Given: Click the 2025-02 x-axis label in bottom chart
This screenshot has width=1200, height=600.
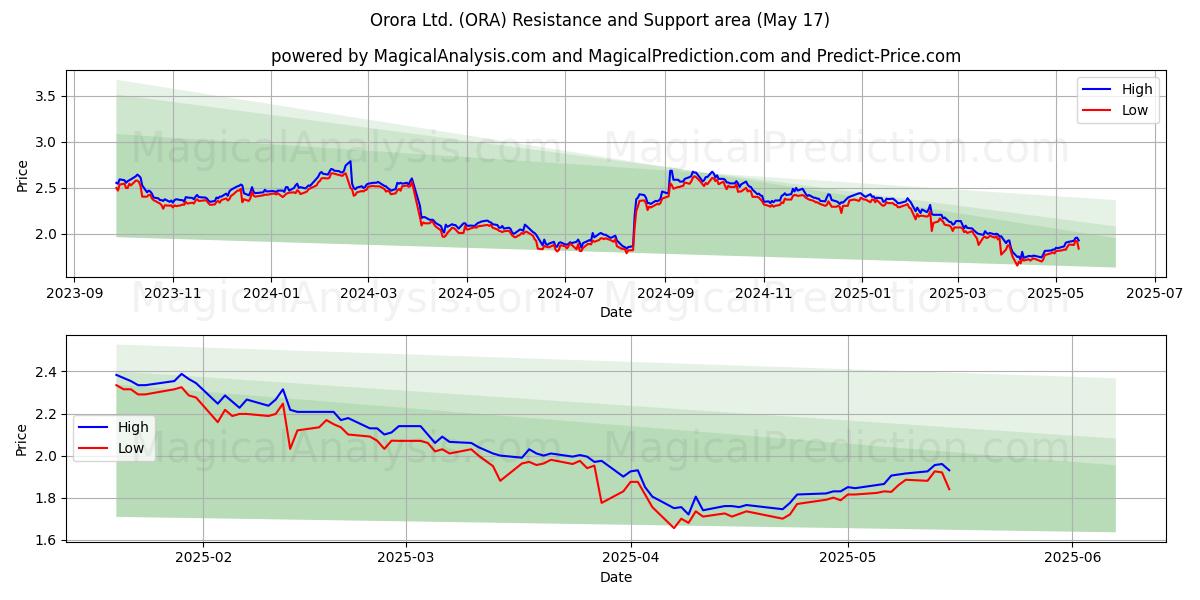Looking at the screenshot, I should click(203, 559).
